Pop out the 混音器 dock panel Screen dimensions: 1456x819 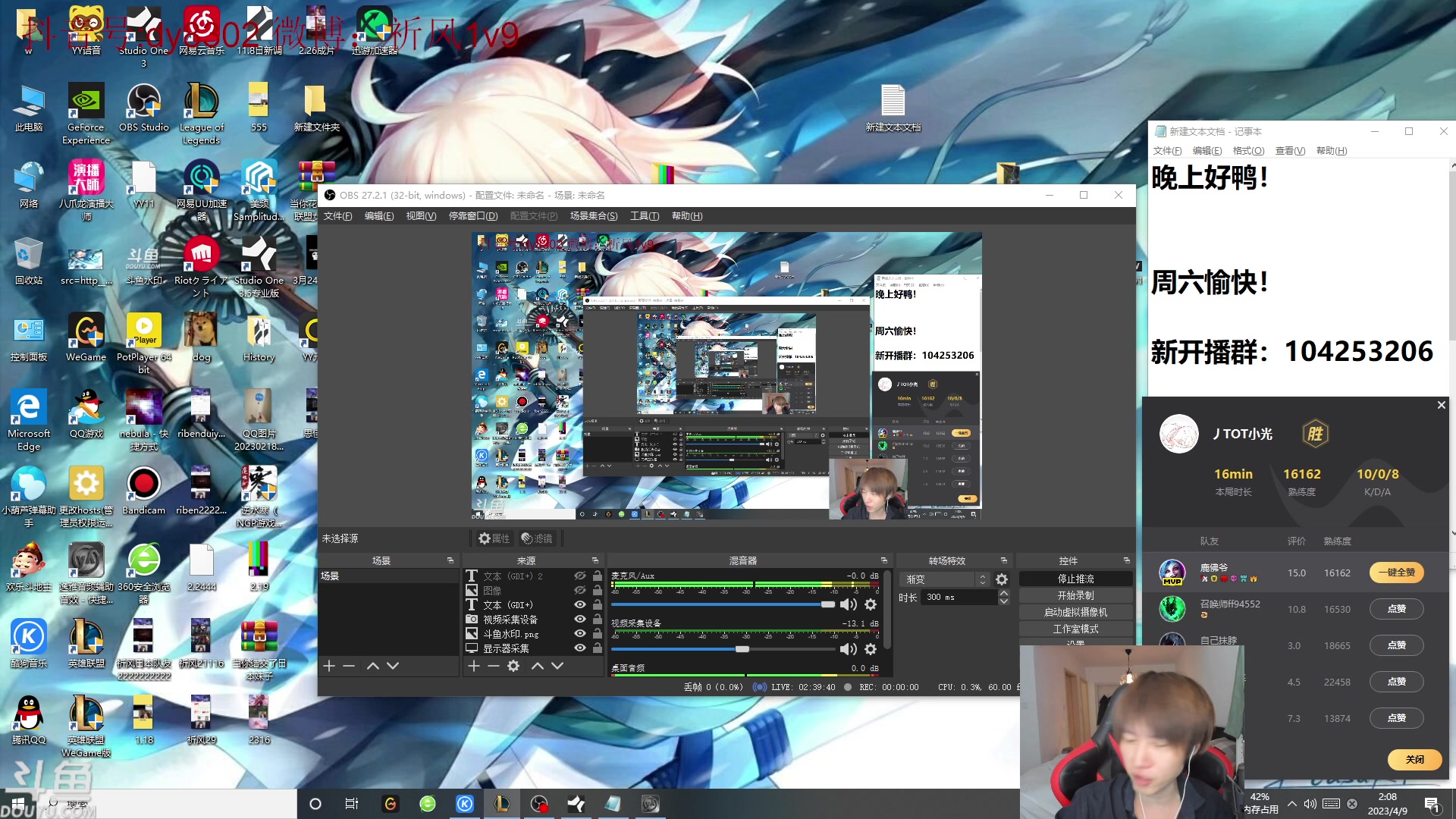pos(884,560)
